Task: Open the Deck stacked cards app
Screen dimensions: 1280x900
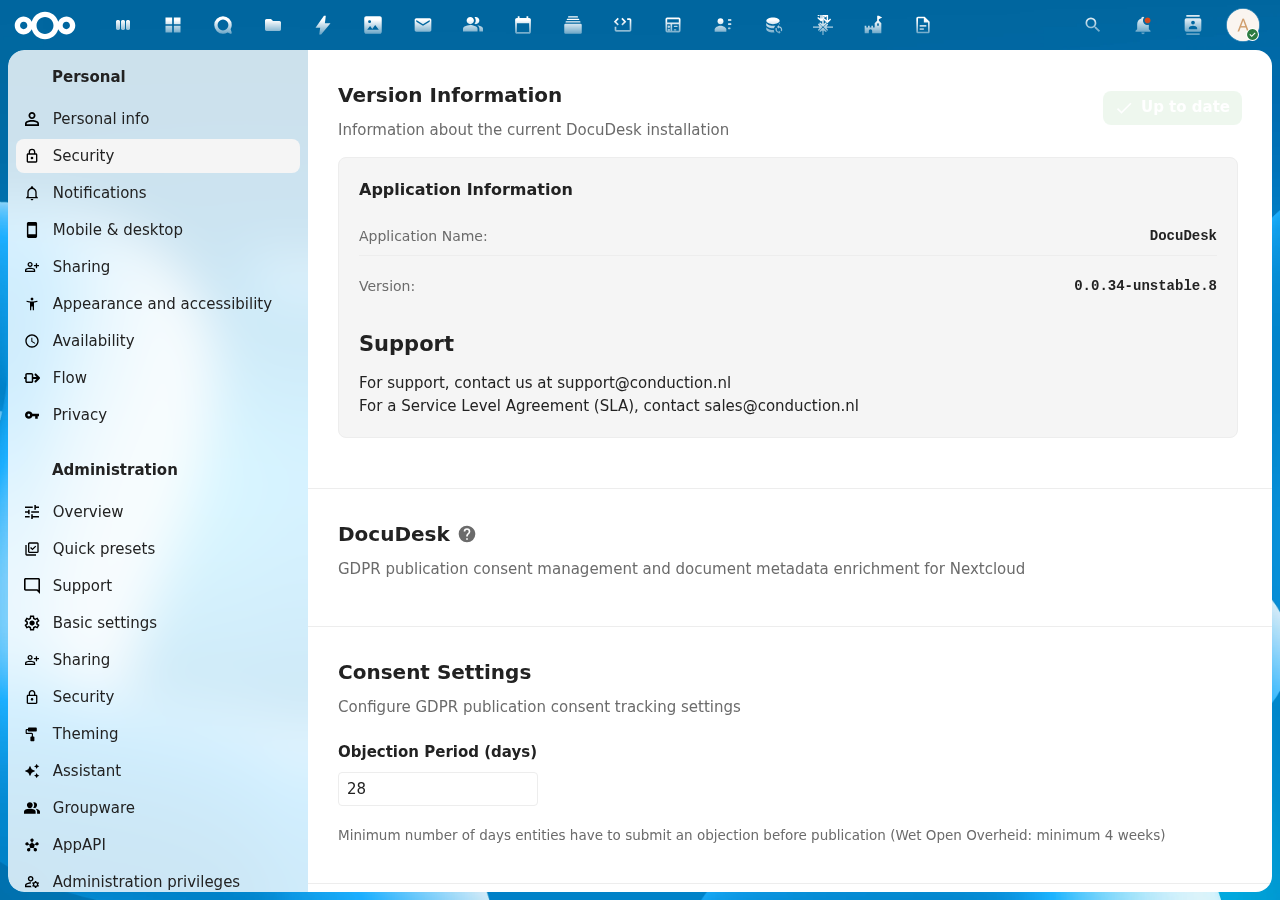Action: tap(573, 25)
